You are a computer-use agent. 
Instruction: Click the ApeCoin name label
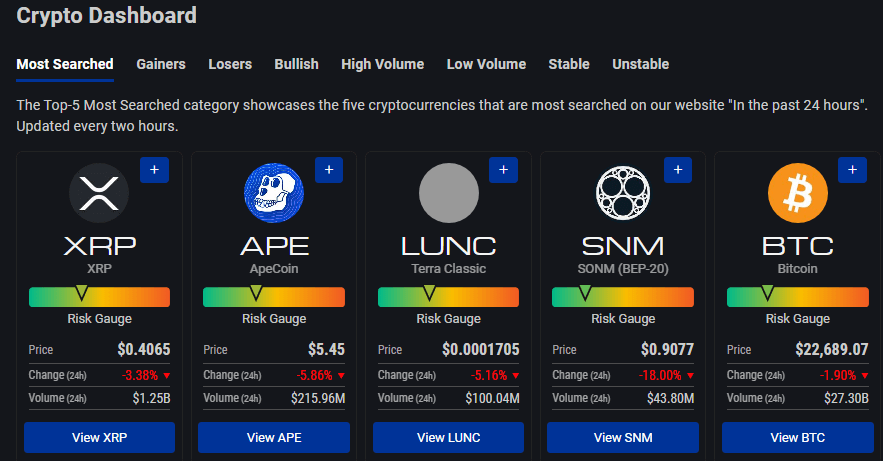(274, 269)
